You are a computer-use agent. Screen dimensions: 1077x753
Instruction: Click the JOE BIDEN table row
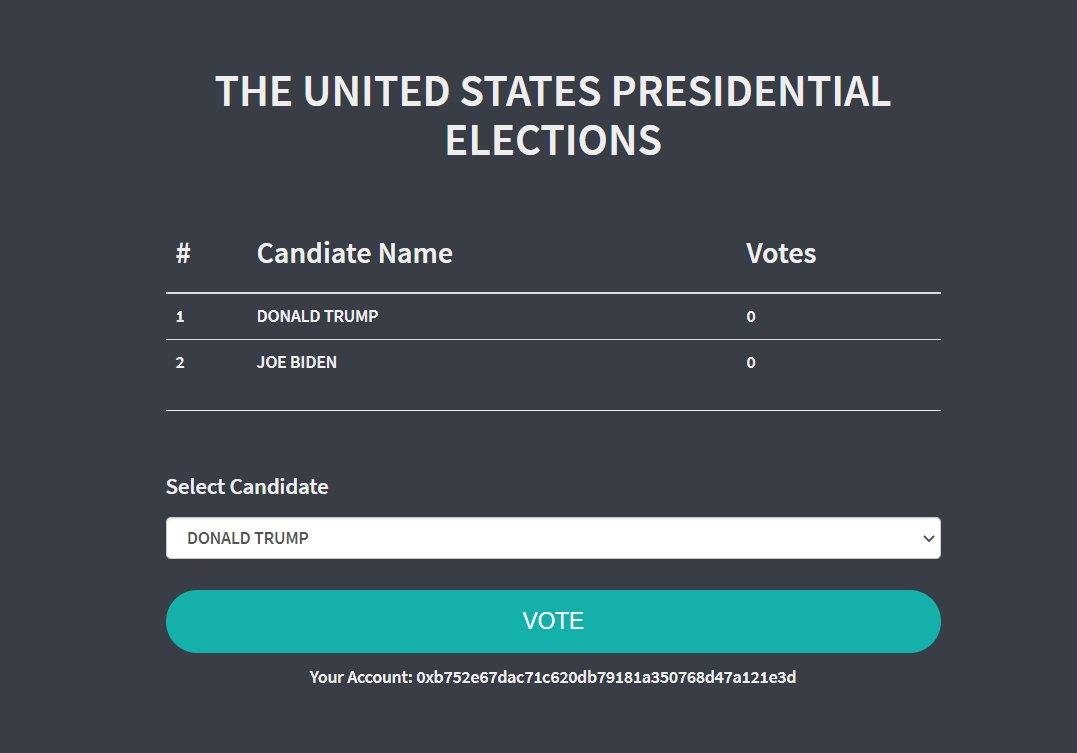[x=297, y=362]
